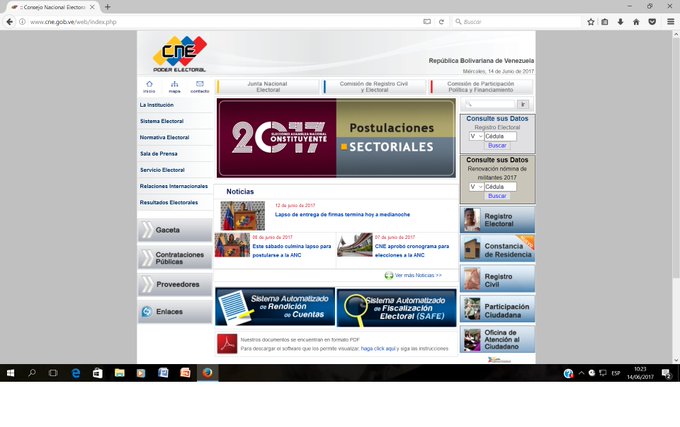The image size is (680, 427).
Task: Click the Gaceta button
Action: tap(175, 230)
